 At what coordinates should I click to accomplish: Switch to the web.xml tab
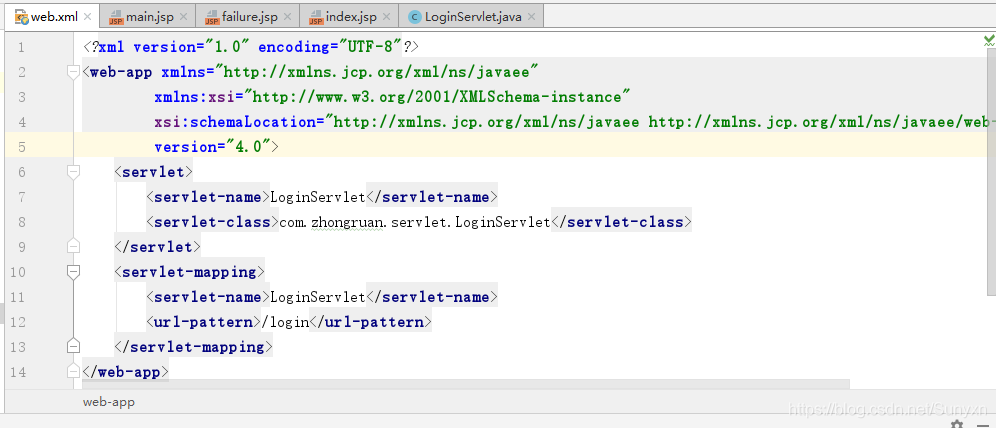pyautogui.click(x=51, y=17)
